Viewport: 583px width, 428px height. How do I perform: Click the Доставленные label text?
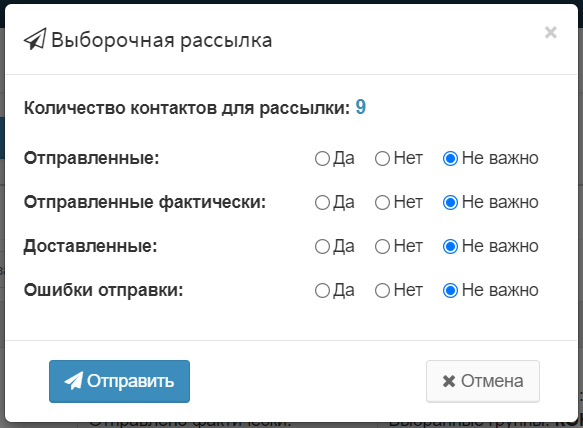pyautogui.click(x=90, y=246)
